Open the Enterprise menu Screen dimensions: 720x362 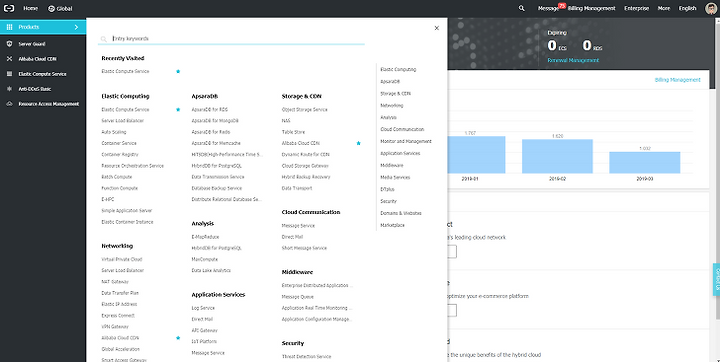coord(637,8)
